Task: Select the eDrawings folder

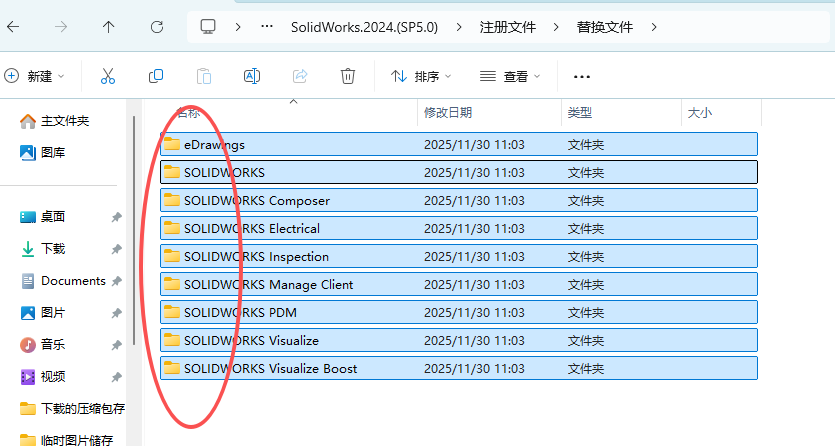Action: 459,144
